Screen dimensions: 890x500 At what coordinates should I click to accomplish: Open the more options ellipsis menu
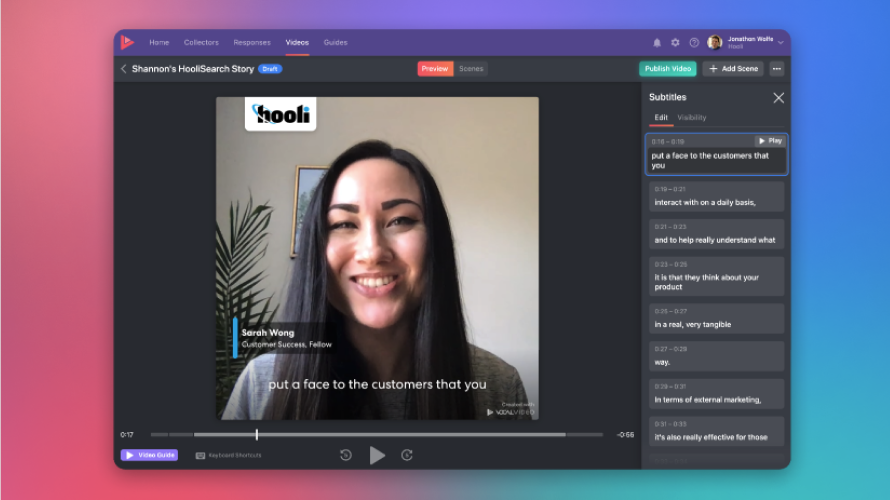click(776, 69)
